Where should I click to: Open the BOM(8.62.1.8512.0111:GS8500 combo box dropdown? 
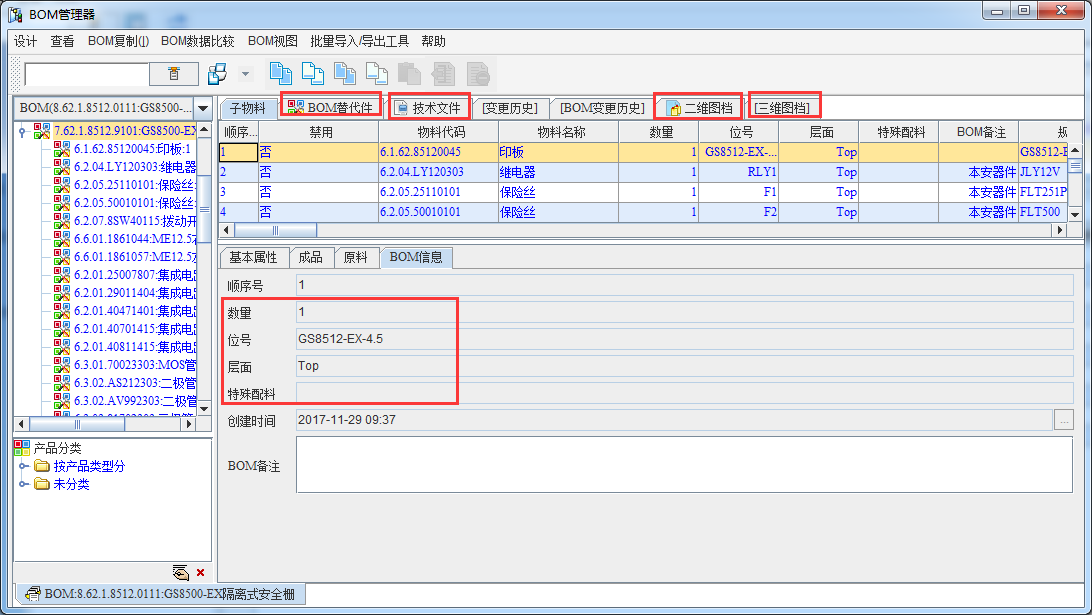(203, 108)
